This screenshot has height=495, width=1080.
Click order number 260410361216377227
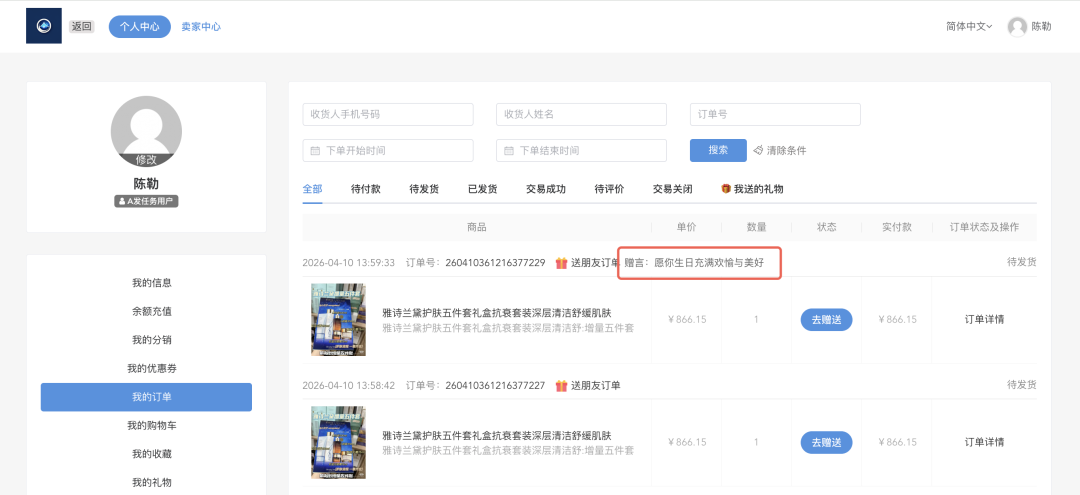495,385
